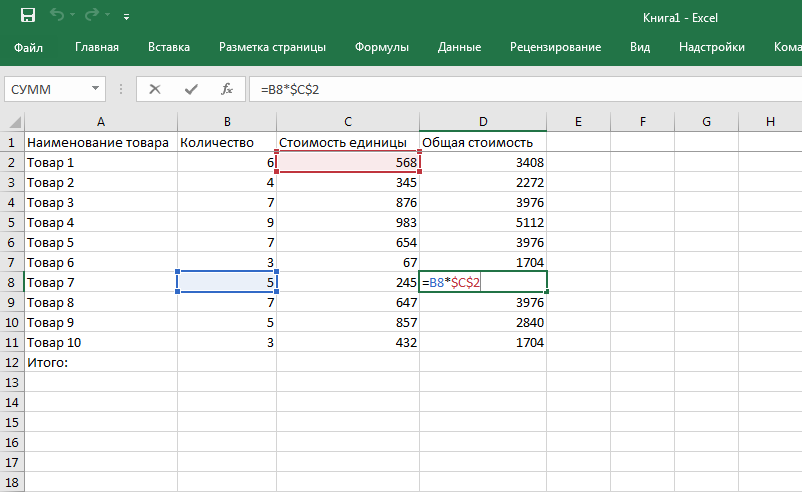This screenshot has height=492, width=802.
Task: Select column A header
Action: [x=101, y=122]
